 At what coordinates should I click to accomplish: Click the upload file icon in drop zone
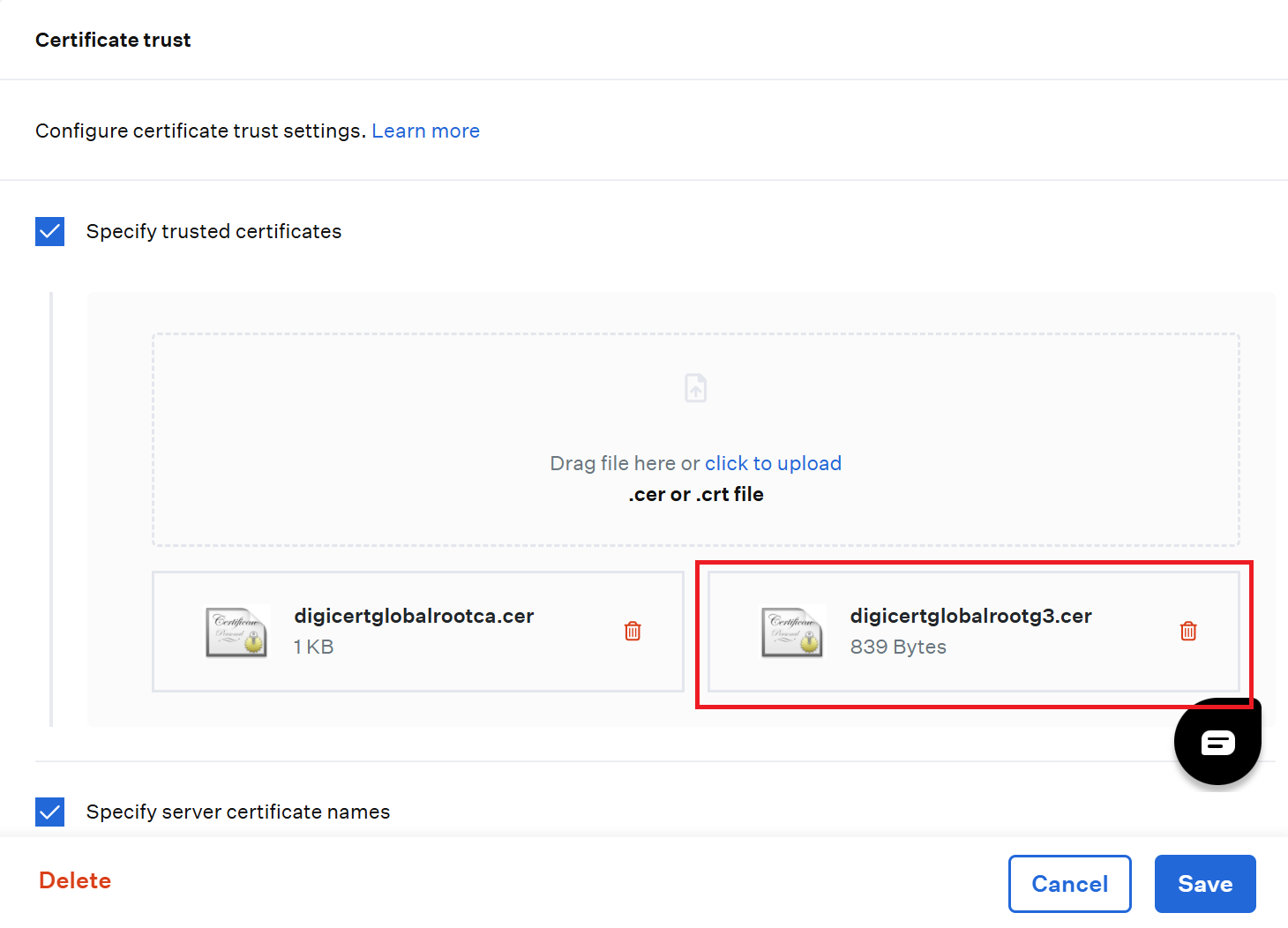pos(696,388)
